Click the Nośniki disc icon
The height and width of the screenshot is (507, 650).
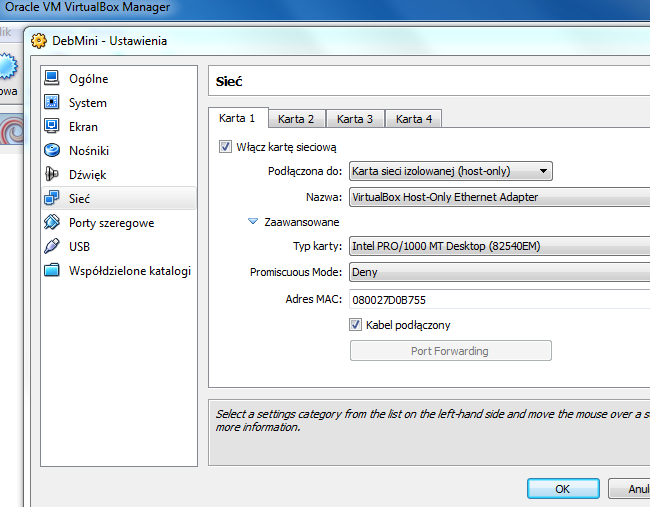pyautogui.click(x=52, y=150)
